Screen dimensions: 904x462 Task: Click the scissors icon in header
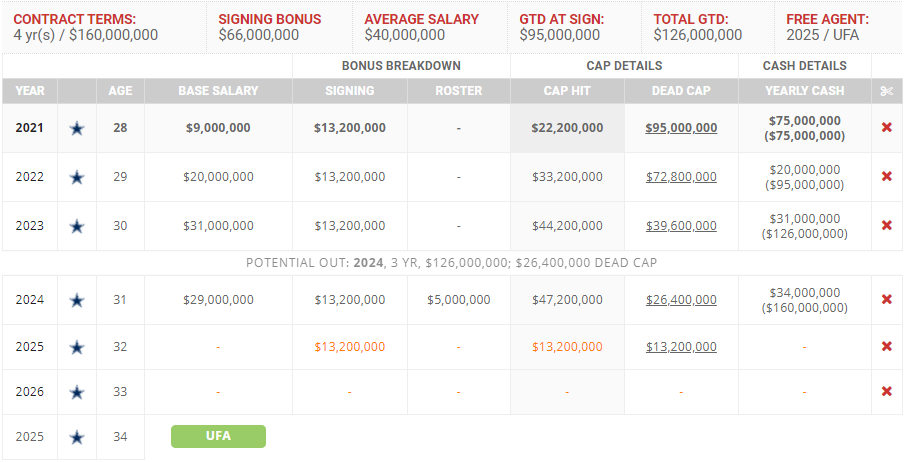886,91
